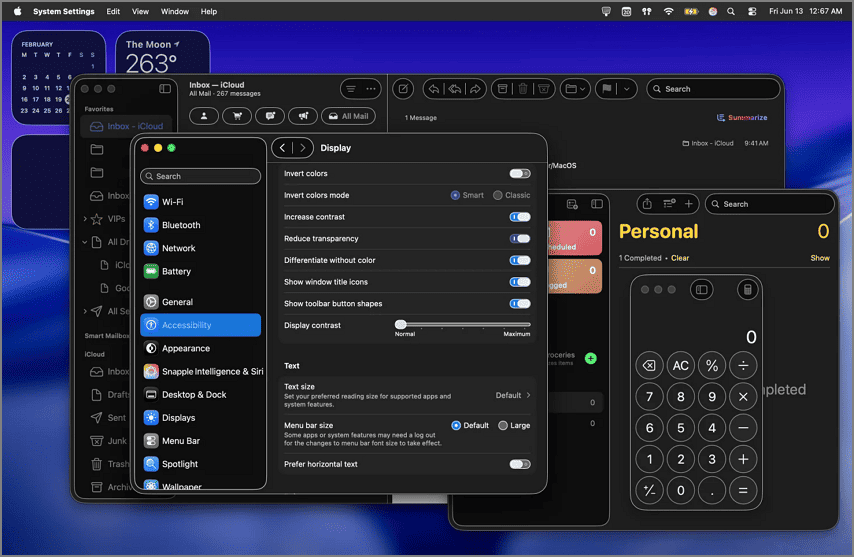The height and width of the screenshot is (557, 854).
Task: Disable the Increase contrast switch
Action: tap(520, 217)
